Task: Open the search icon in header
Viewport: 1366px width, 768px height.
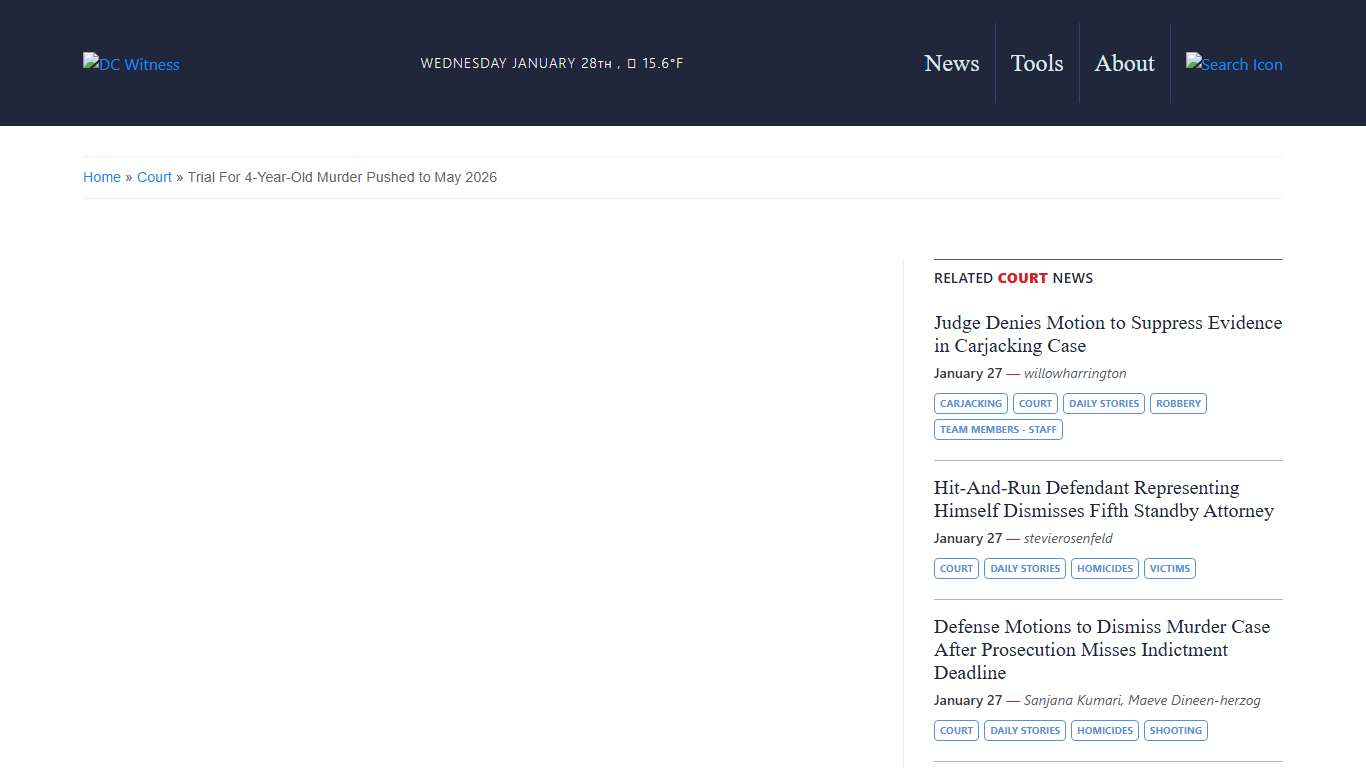Action: [1233, 64]
